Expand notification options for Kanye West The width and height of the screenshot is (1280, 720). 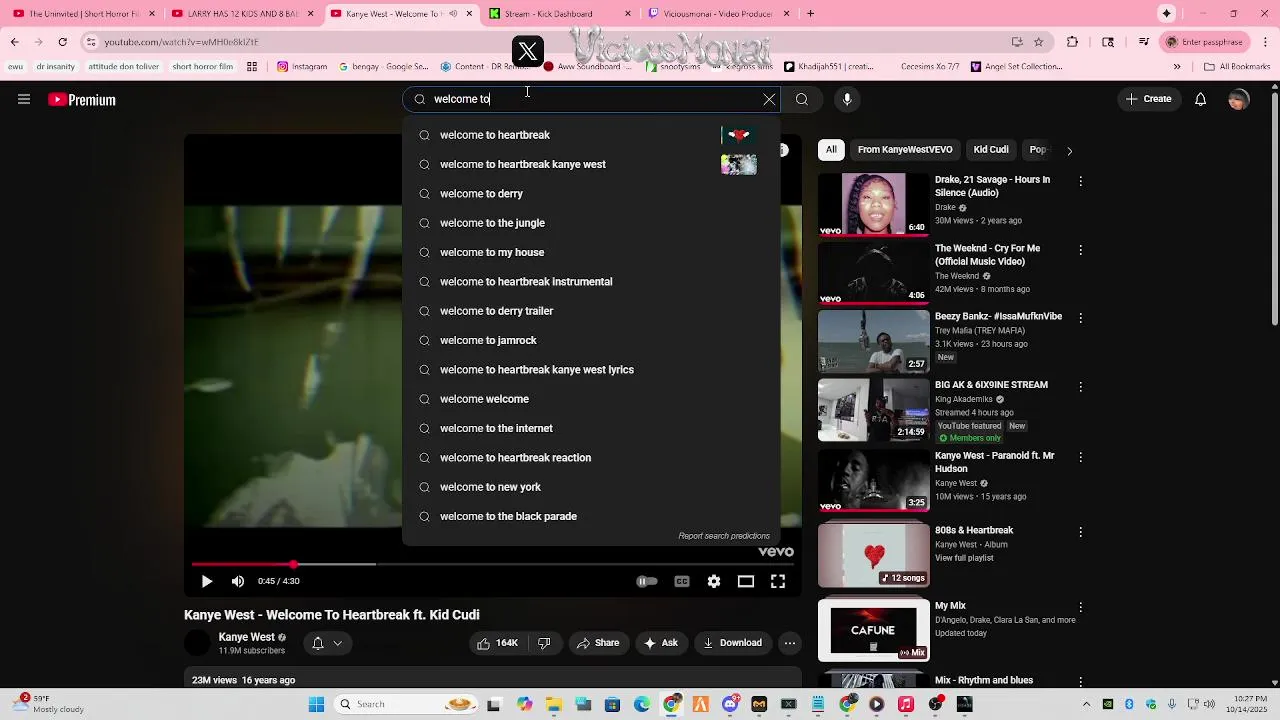tap(327, 643)
